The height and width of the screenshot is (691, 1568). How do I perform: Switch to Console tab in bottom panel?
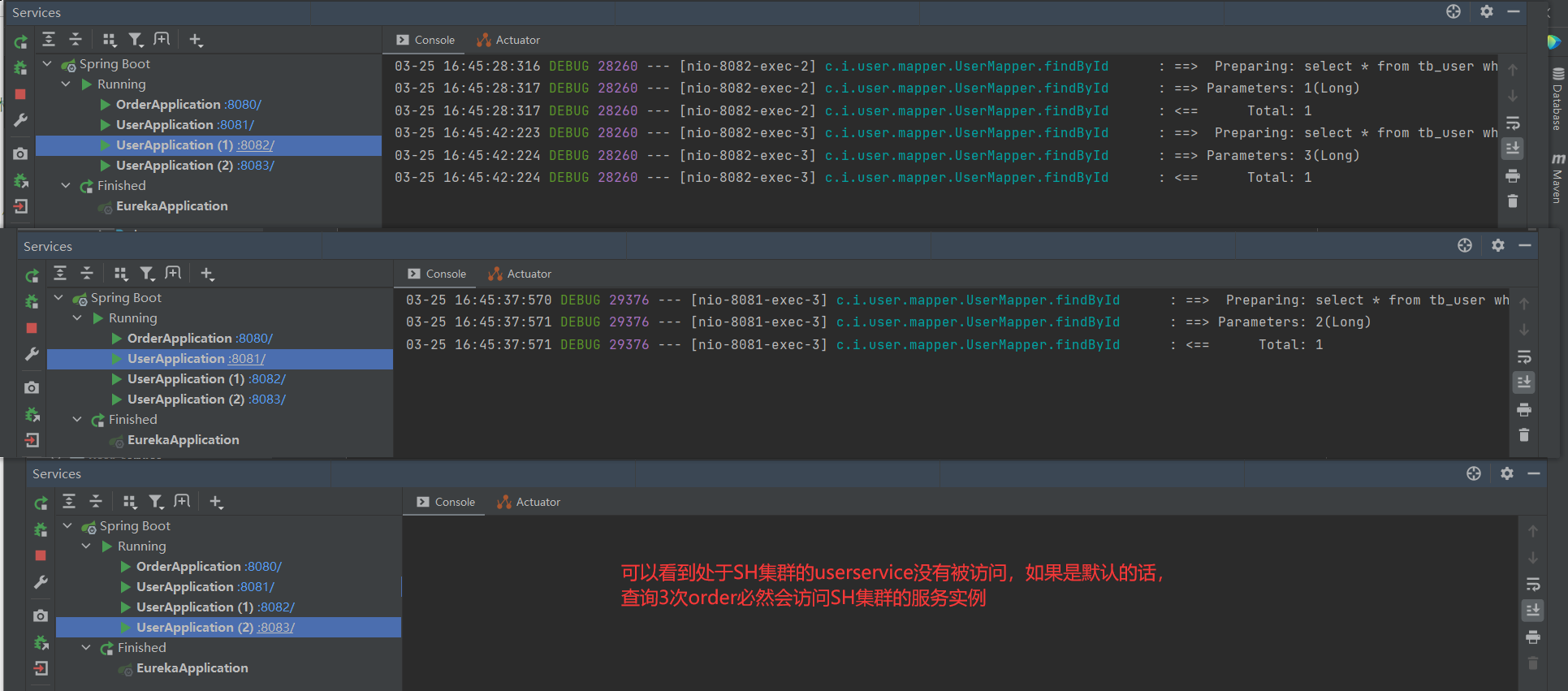click(x=446, y=502)
